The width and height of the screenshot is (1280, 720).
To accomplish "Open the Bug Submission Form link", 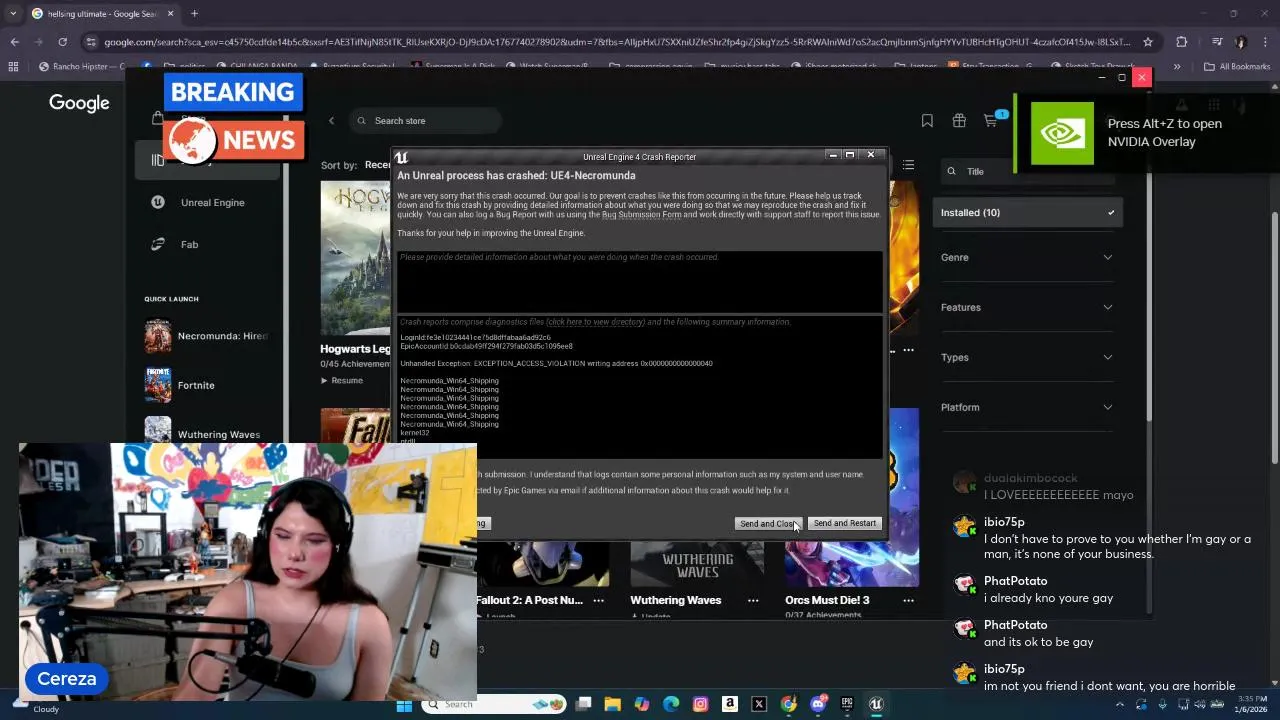I will pyautogui.click(x=641, y=214).
